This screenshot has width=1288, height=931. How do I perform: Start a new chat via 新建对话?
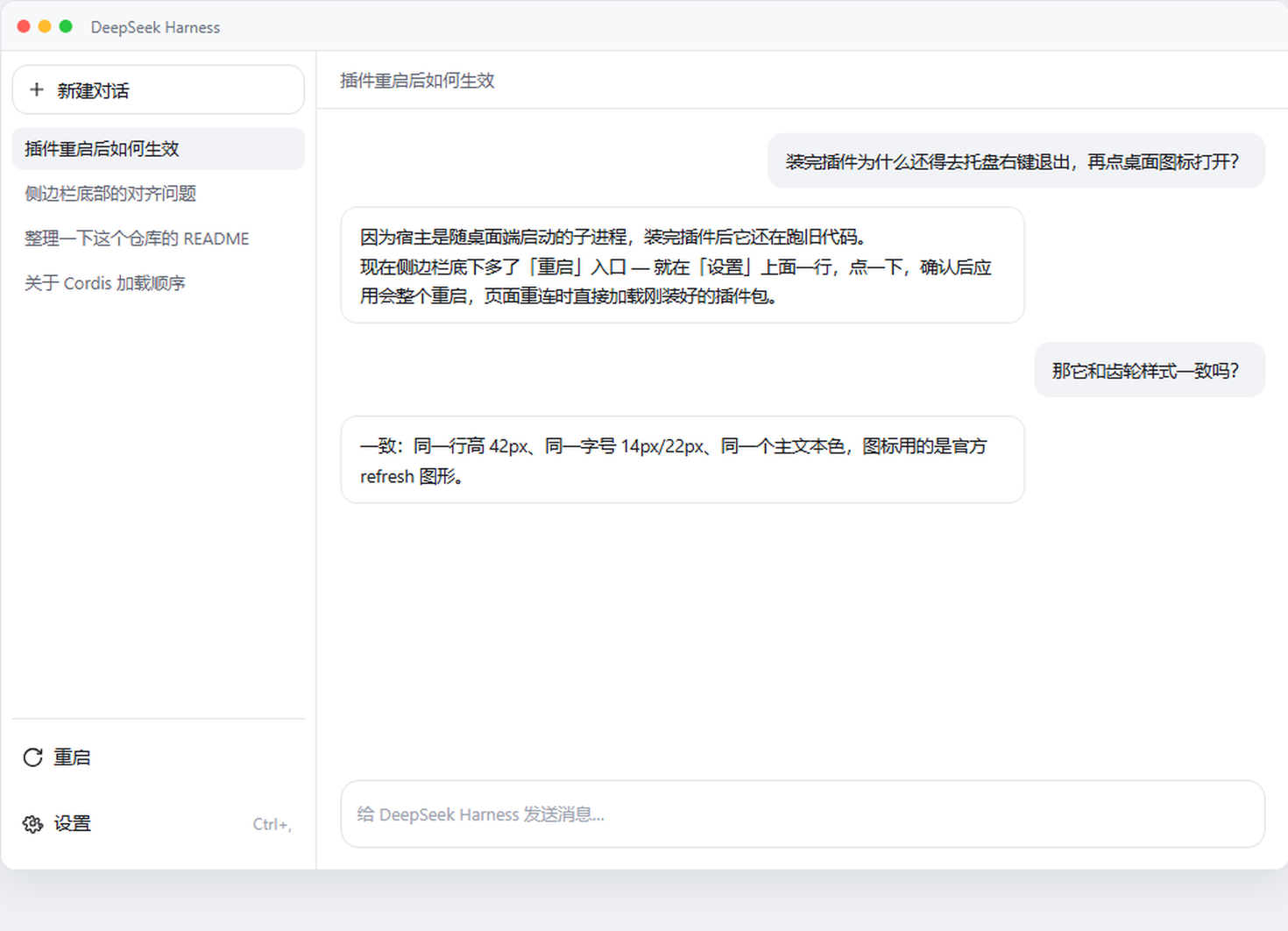[x=159, y=89]
